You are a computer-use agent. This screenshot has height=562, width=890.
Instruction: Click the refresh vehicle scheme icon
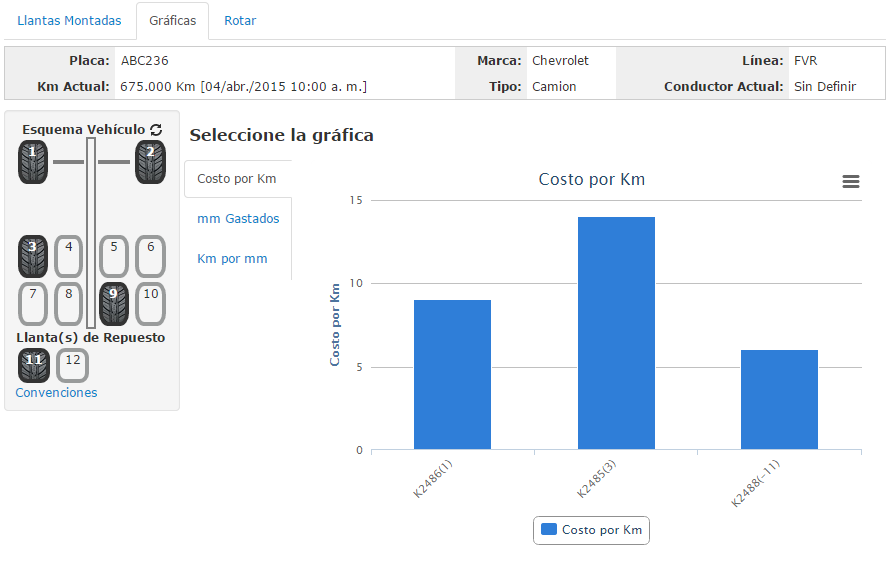click(x=155, y=130)
